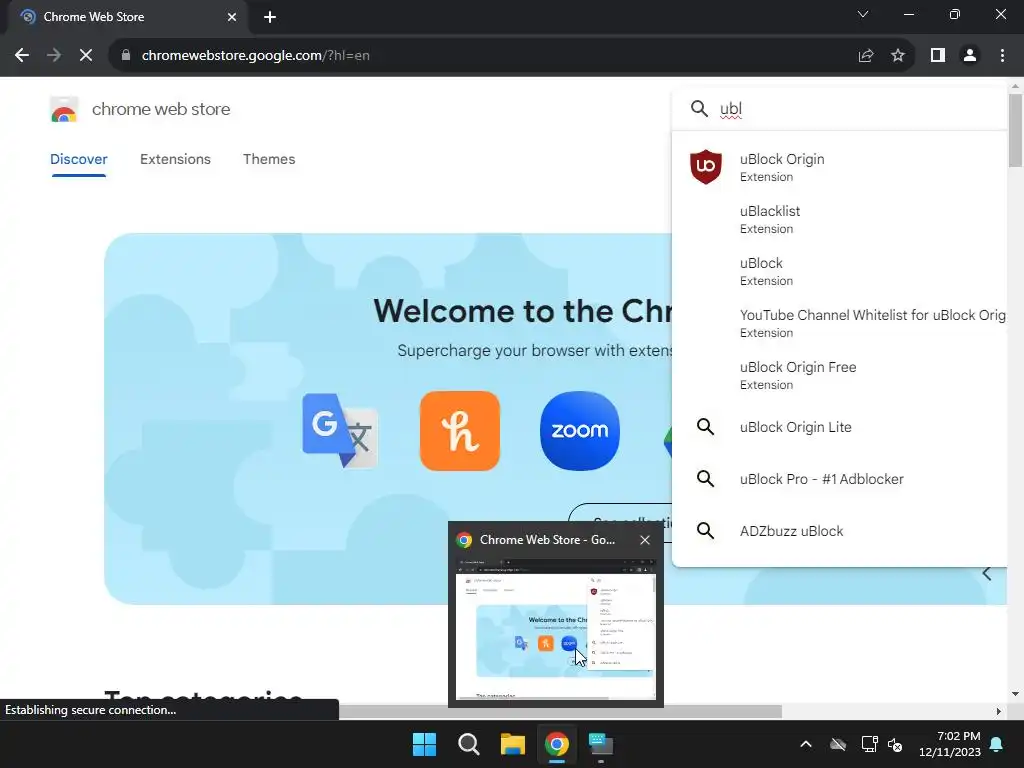Click the Google Translate icon in banner

[x=340, y=431]
